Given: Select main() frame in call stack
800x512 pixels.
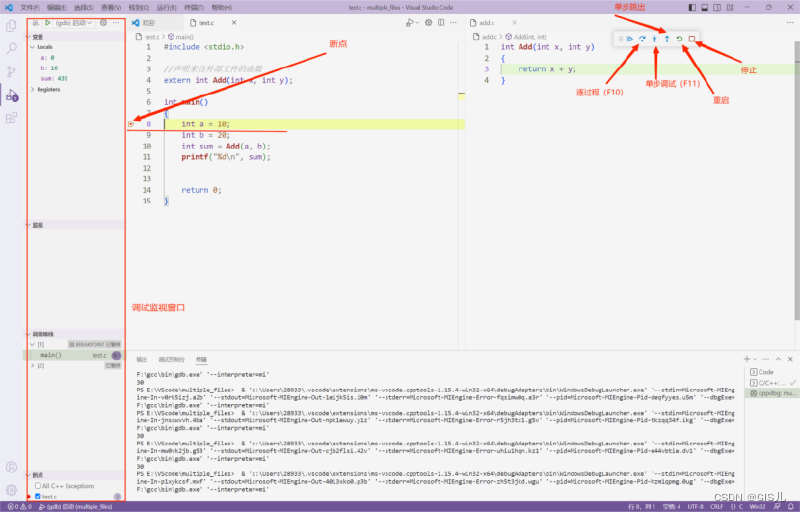Looking at the screenshot, I should click(74, 355).
